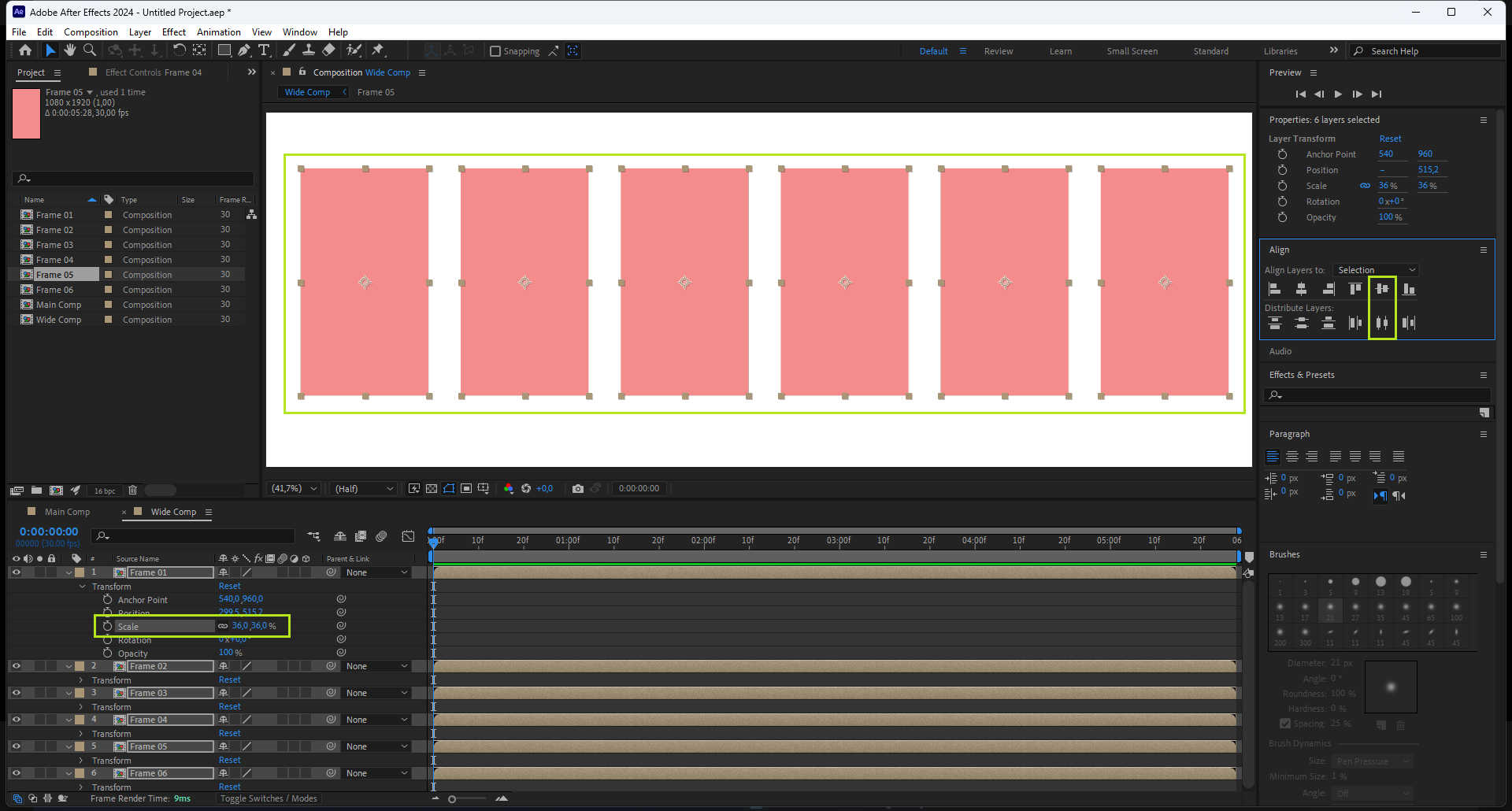Select the Zoom tool magnifier

(90, 50)
